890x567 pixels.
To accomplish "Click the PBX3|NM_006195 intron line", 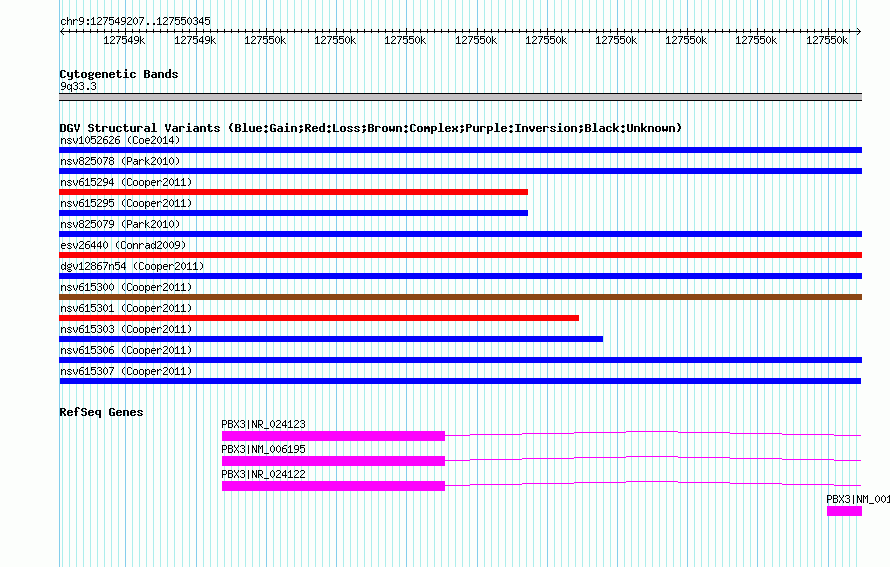I will 653,459.
